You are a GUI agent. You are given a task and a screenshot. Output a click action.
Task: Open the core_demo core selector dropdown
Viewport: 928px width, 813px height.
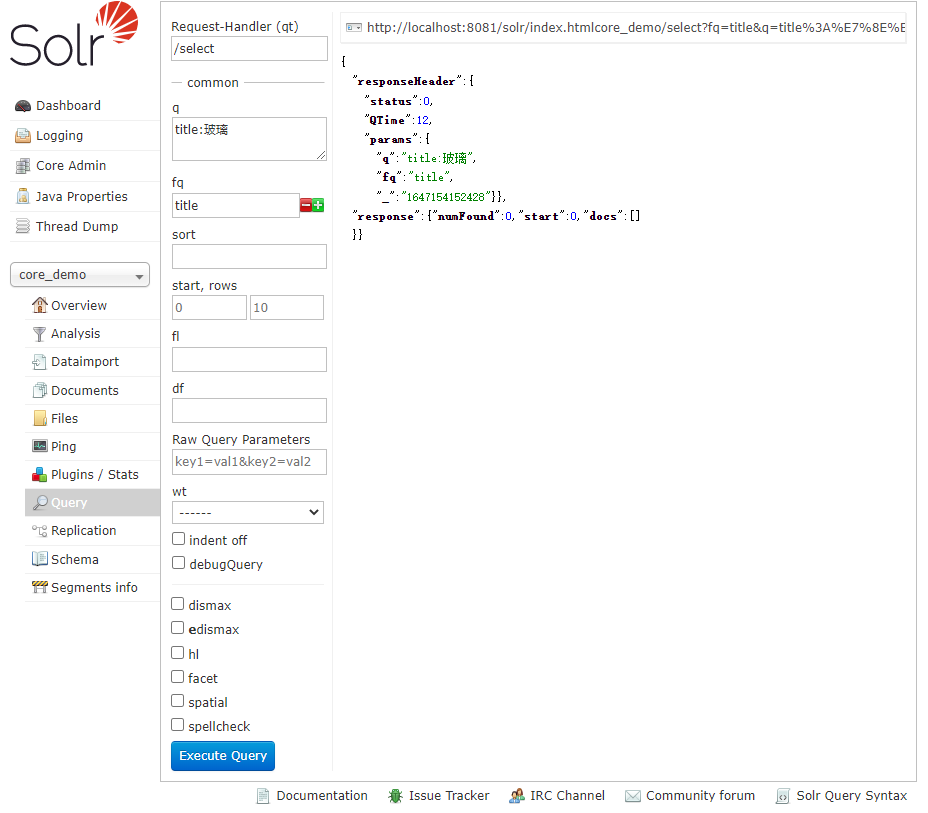click(x=80, y=275)
